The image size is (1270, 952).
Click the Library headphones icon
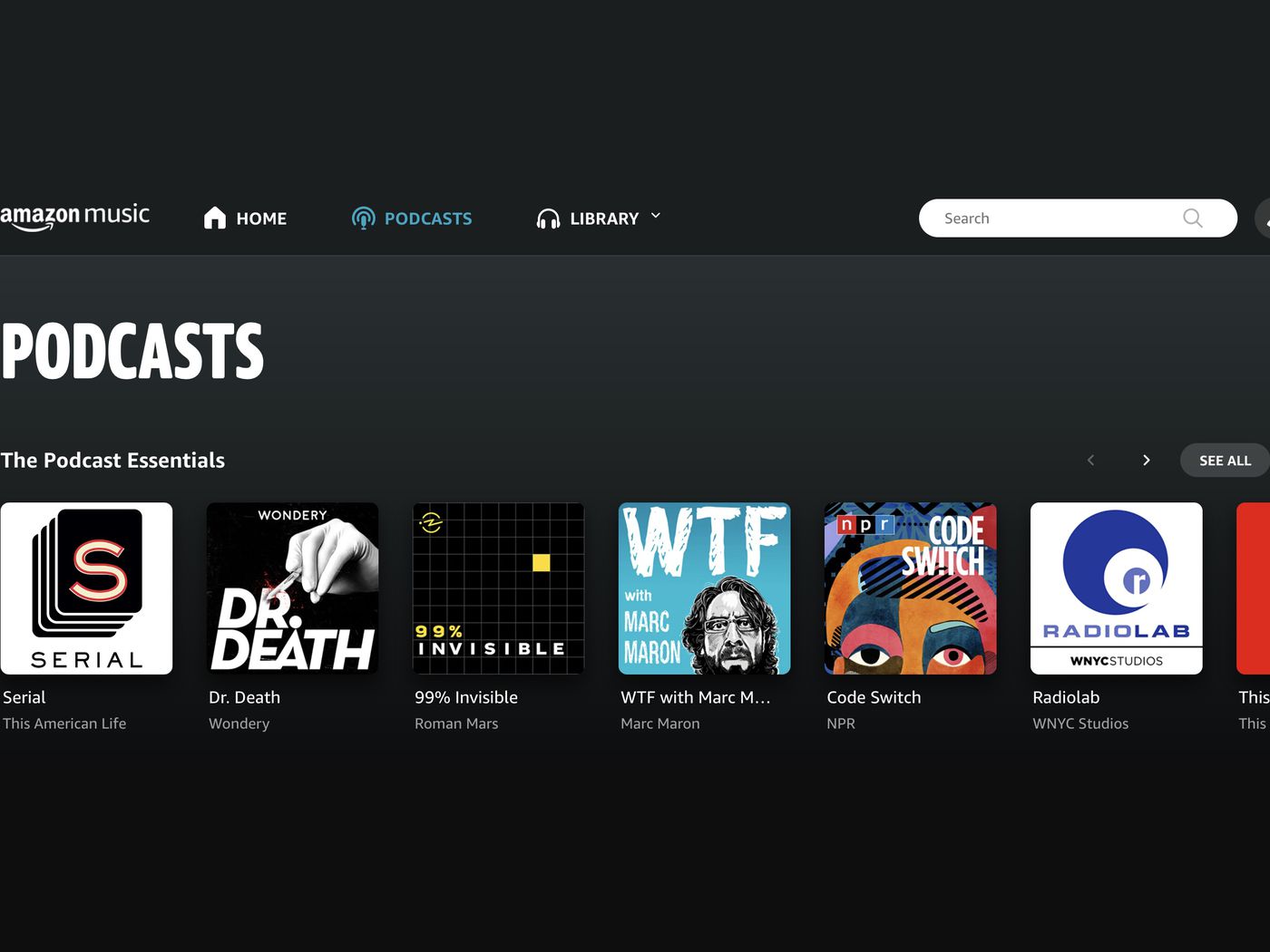(x=548, y=219)
